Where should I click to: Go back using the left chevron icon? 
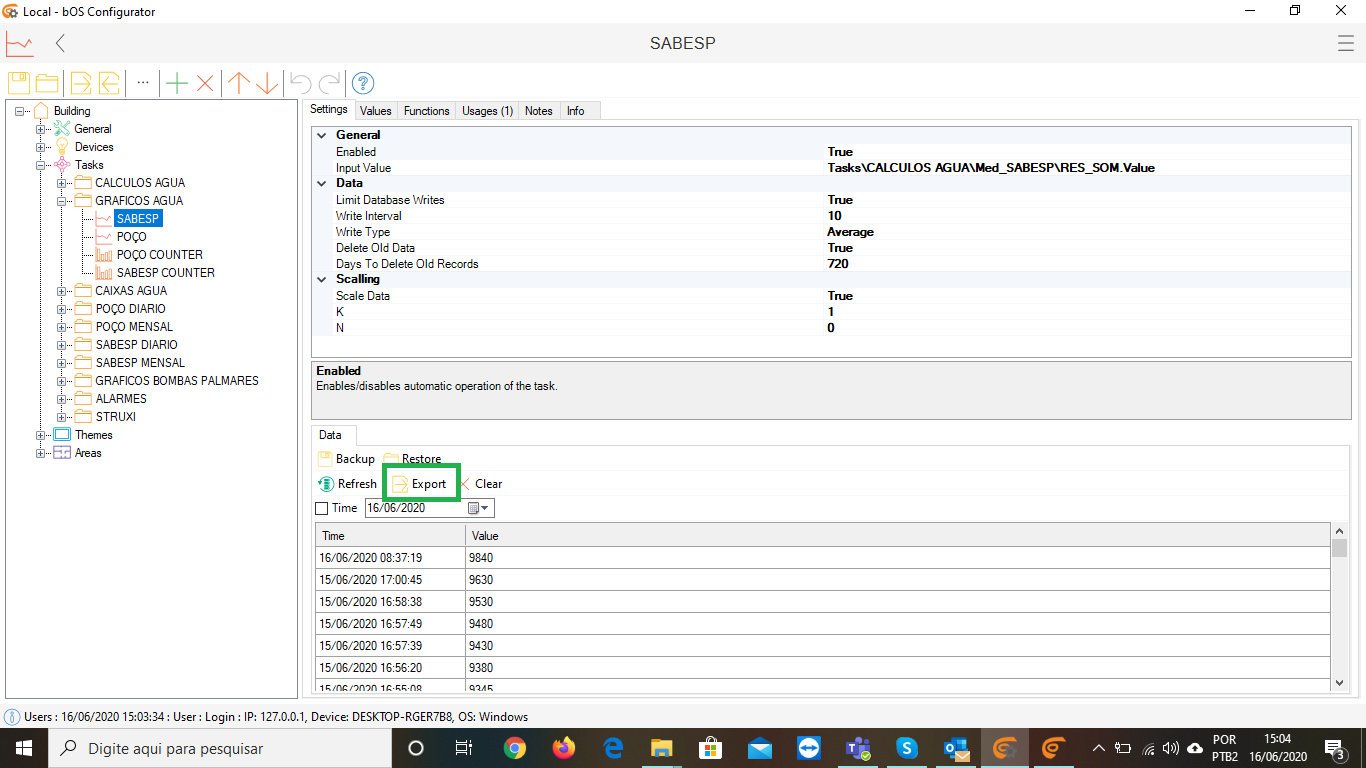click(61, 43)
